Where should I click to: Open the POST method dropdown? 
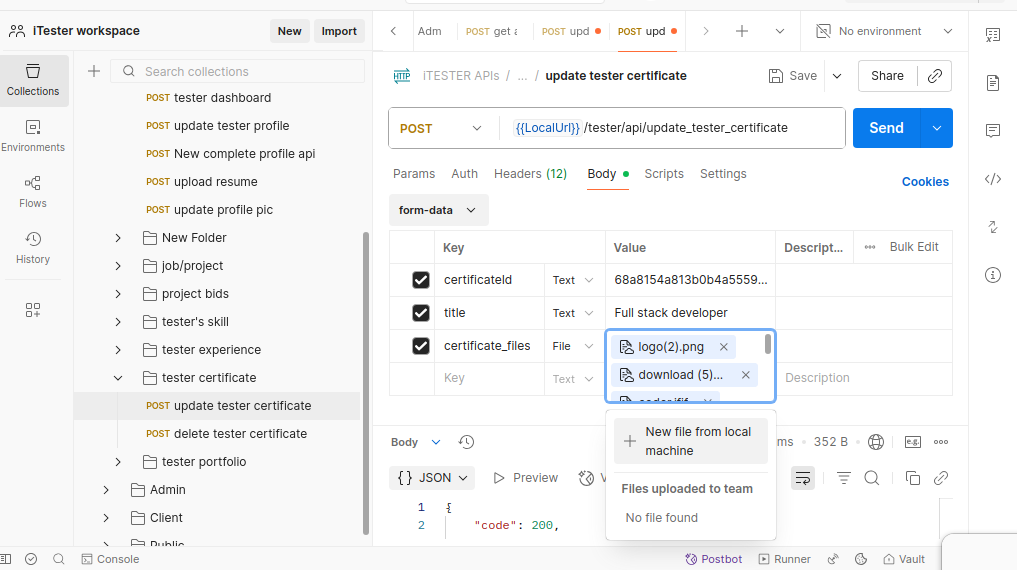click(x=441, y=128)
